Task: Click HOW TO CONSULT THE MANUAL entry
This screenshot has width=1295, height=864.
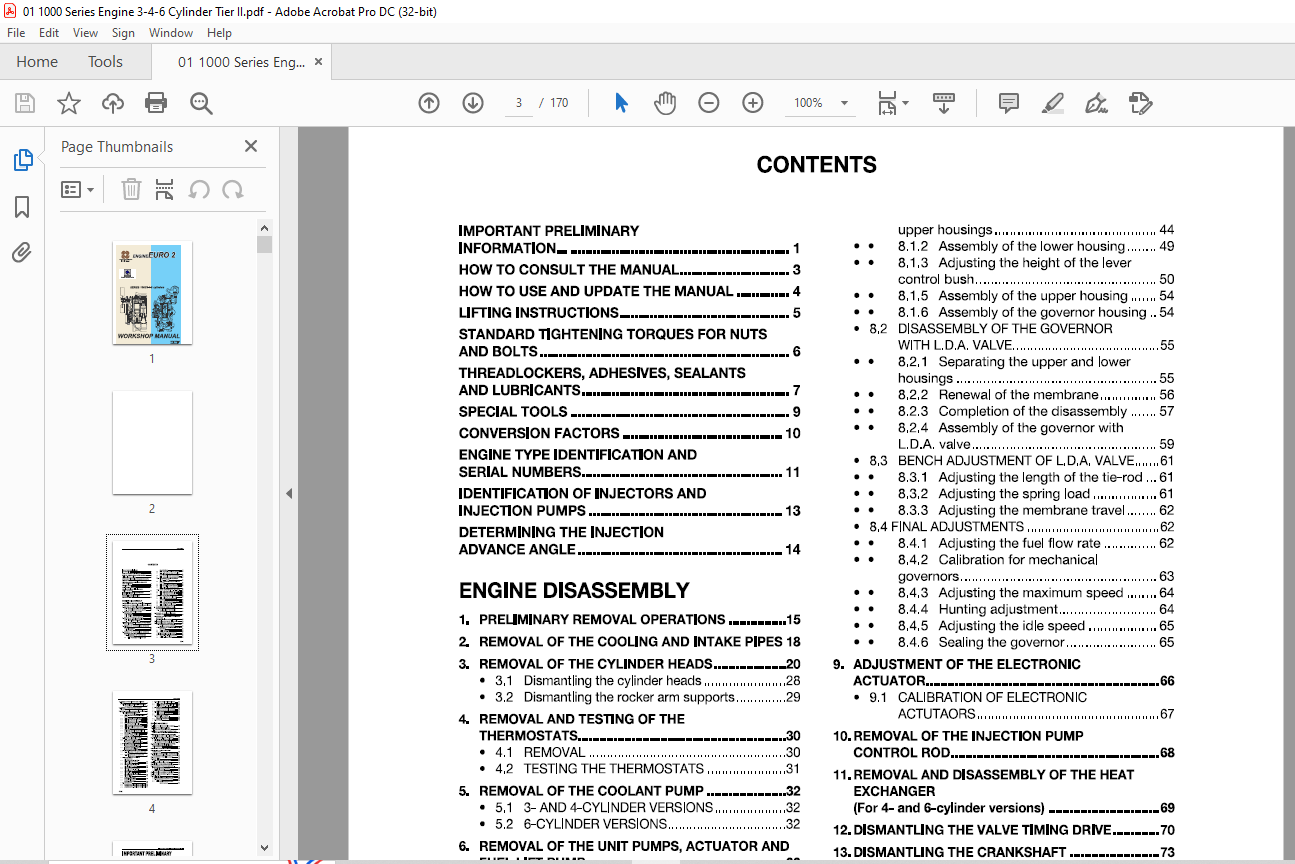Action: coord(629,270)
